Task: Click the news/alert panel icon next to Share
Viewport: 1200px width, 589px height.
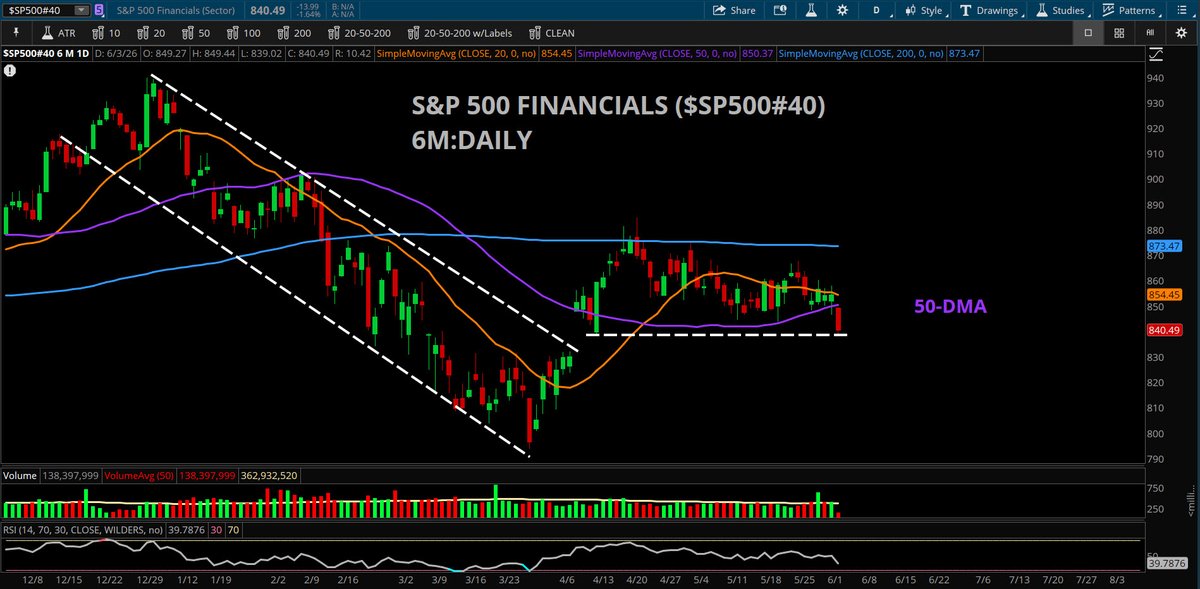Action: coord(779,10)
